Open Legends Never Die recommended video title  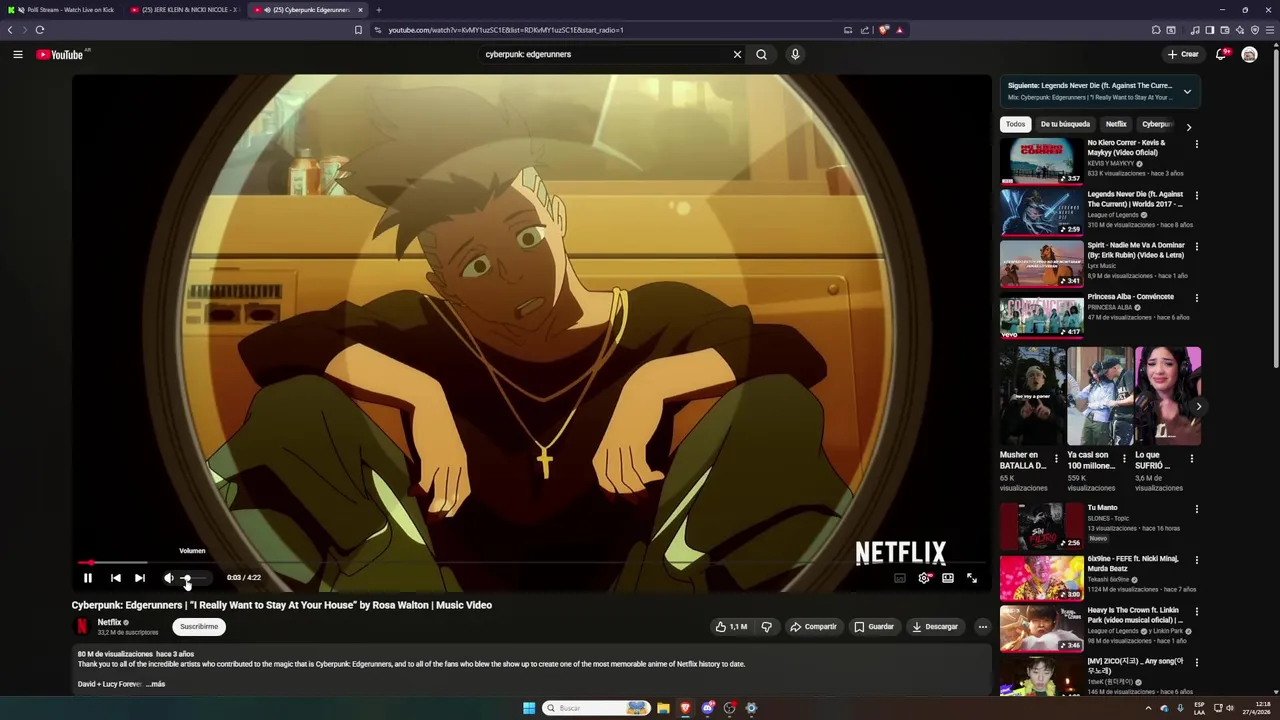pos(1135,199)
